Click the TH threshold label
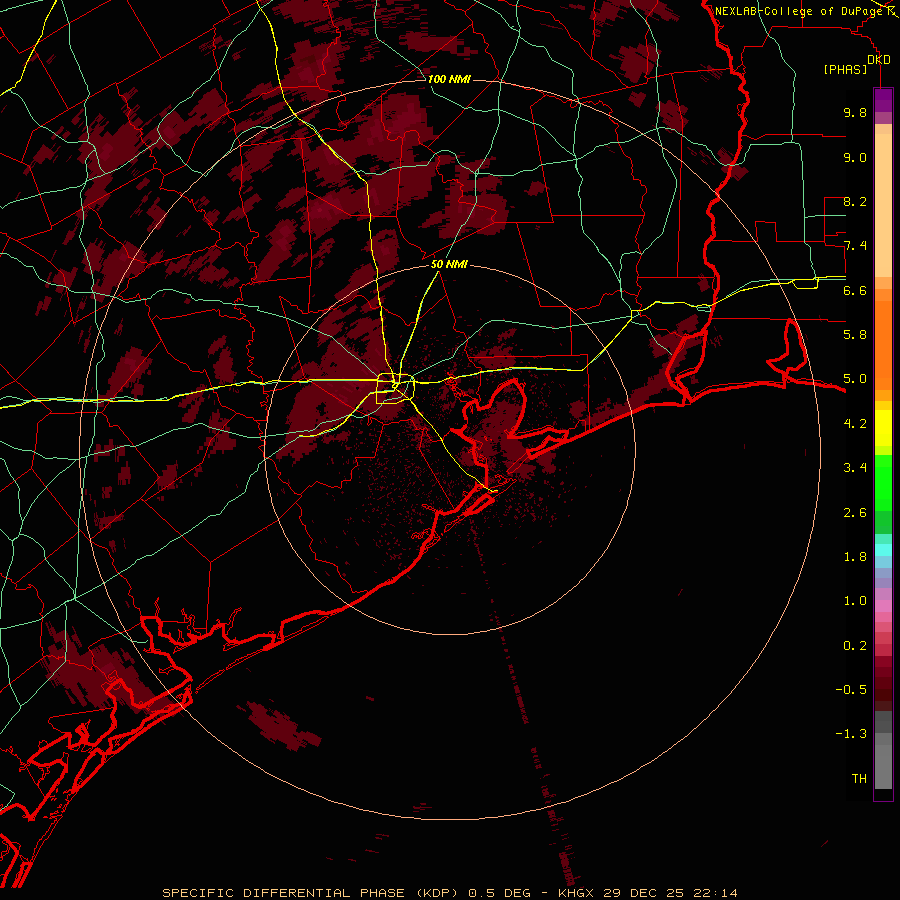This screenshot has width=900, height=900. 859,778
